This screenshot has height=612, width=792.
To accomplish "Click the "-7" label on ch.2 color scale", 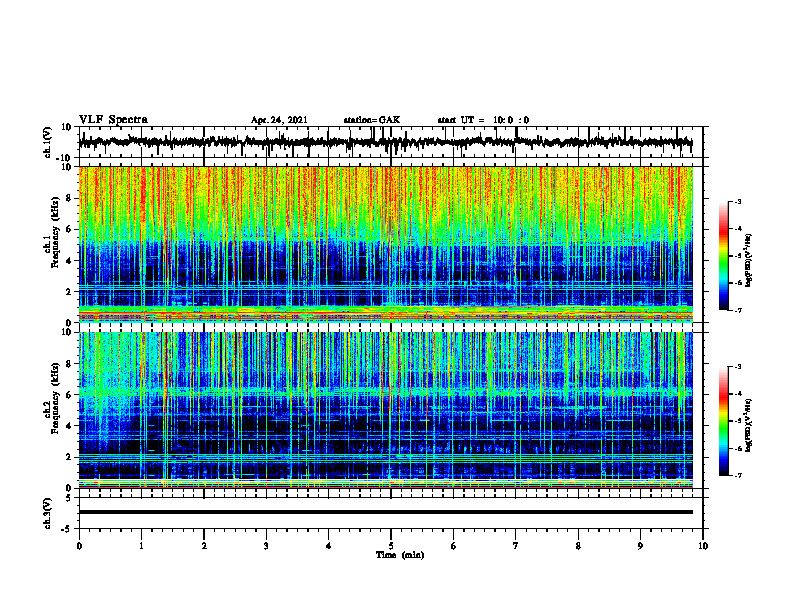I will coord(738,476).
